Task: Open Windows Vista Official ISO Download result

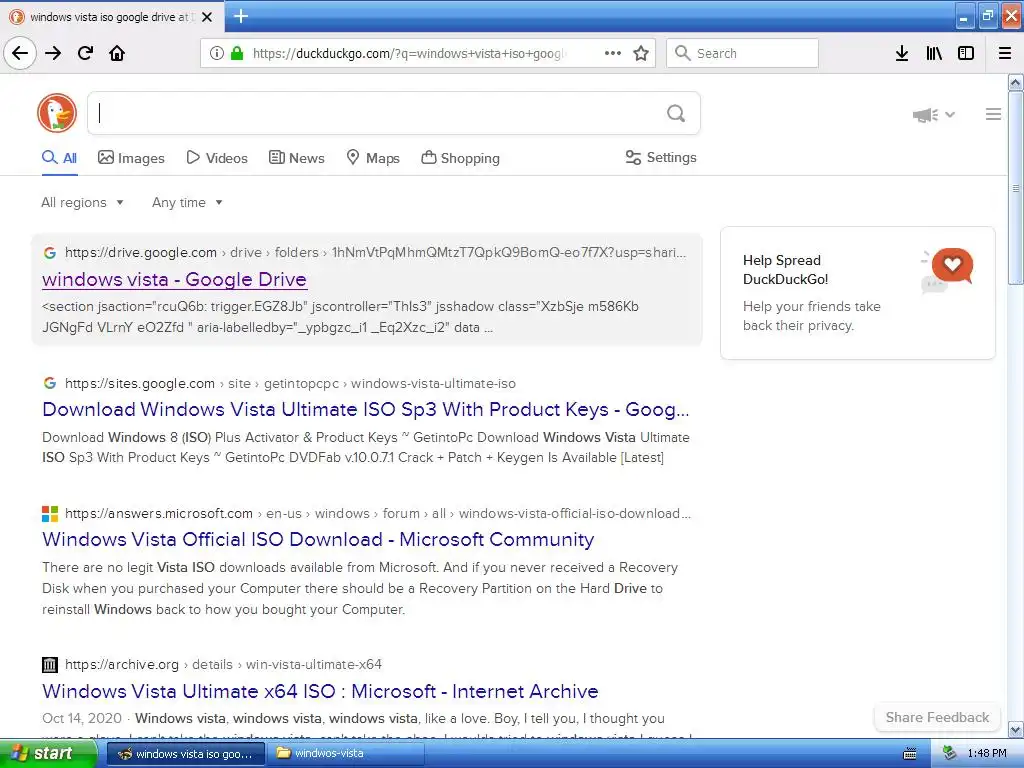Action: point(318,539)
